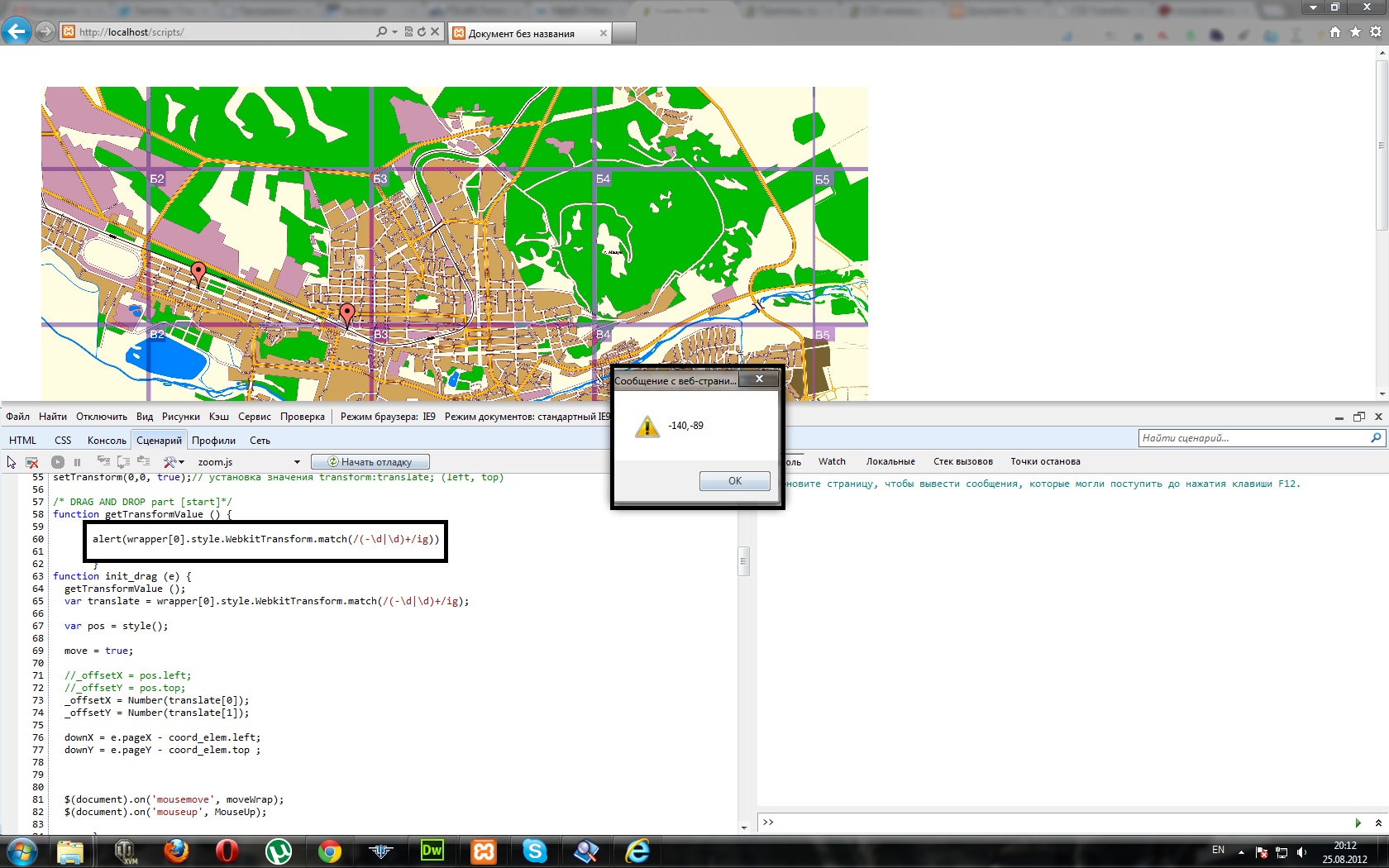Open the Сервис menu
The image size is (1389, 868).
click(255, 417)
